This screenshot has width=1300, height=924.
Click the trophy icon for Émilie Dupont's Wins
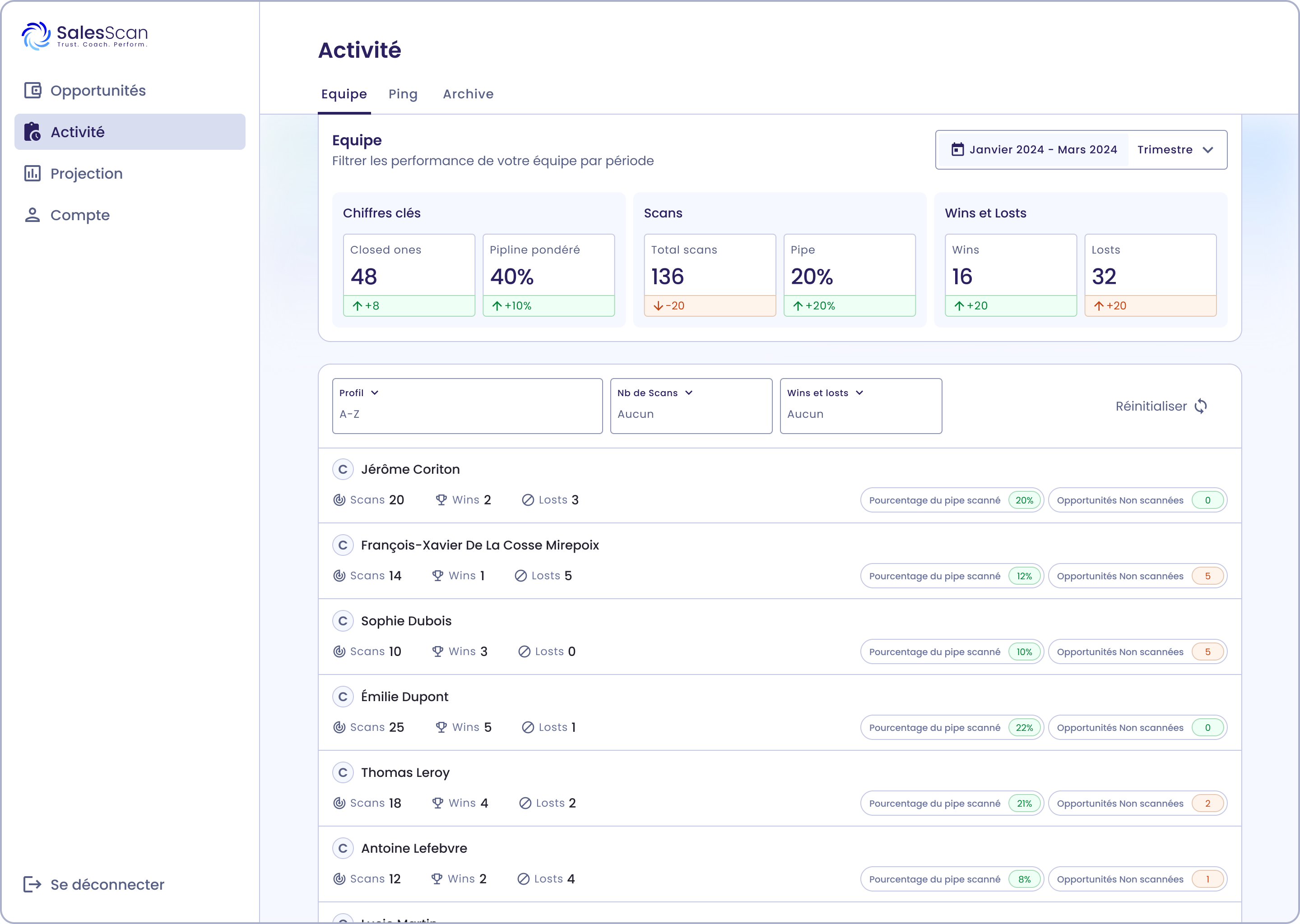(441, 727)
